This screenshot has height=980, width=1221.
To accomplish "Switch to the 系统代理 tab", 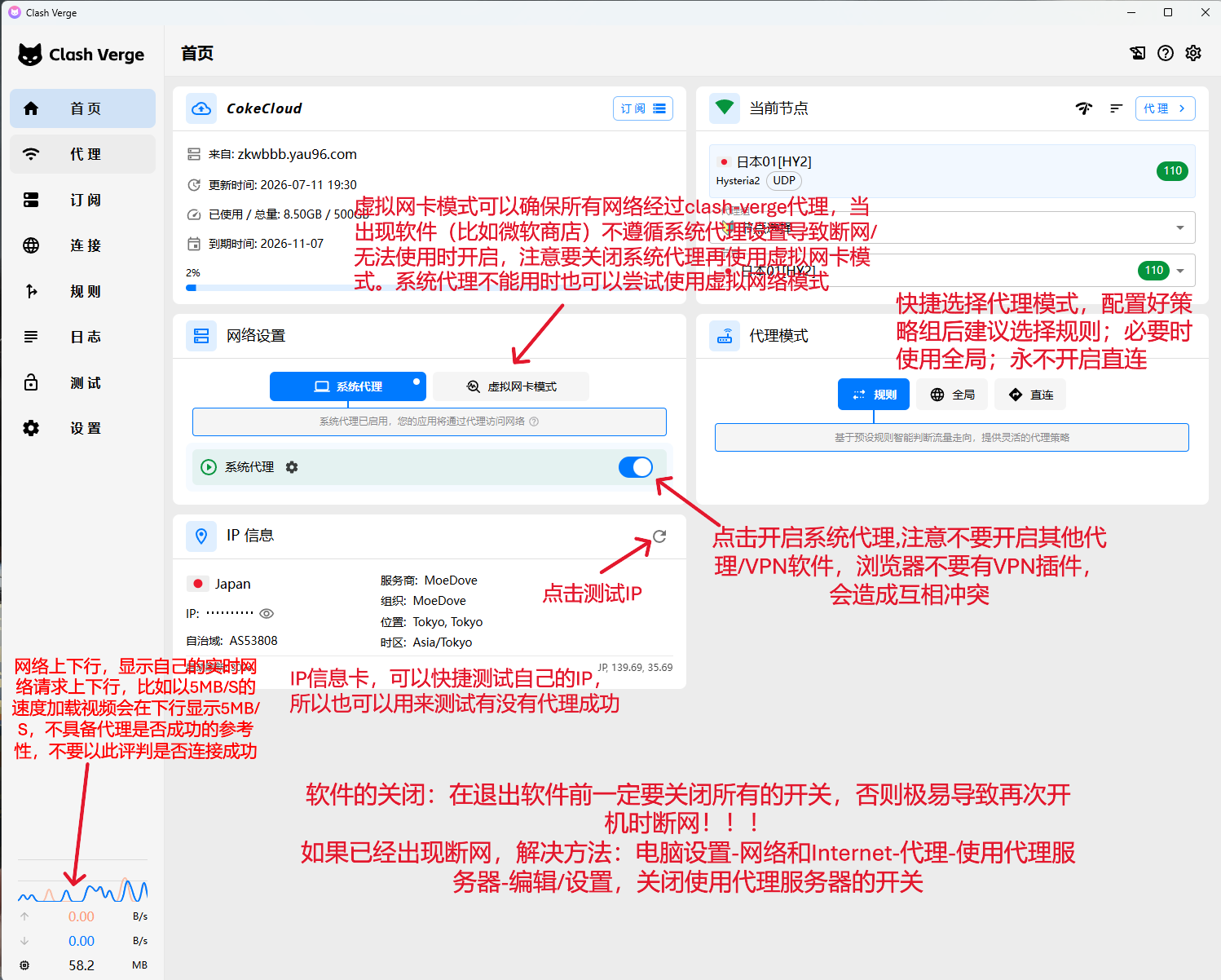I will pos(348,386).
